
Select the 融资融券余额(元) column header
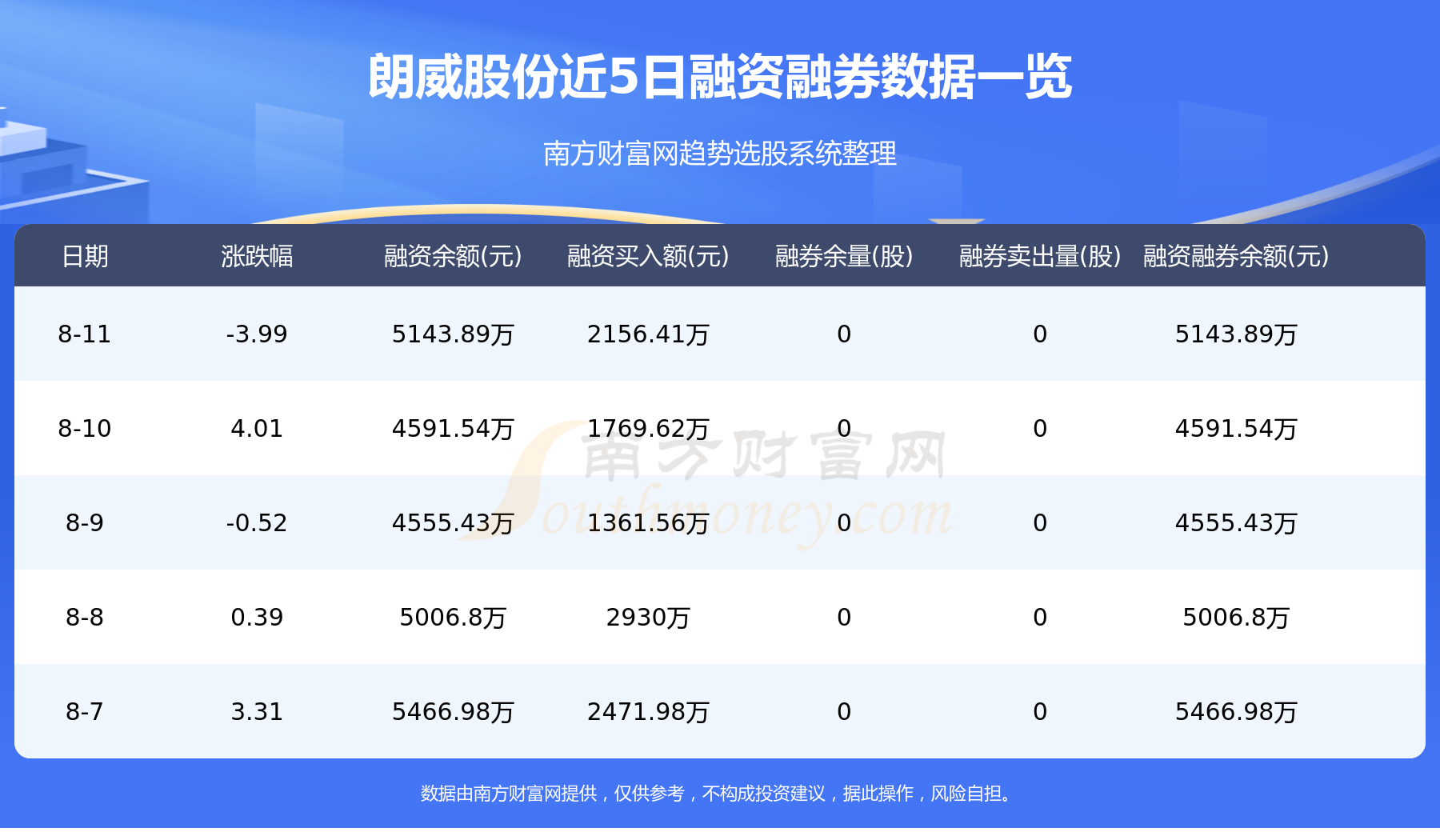1236,256
